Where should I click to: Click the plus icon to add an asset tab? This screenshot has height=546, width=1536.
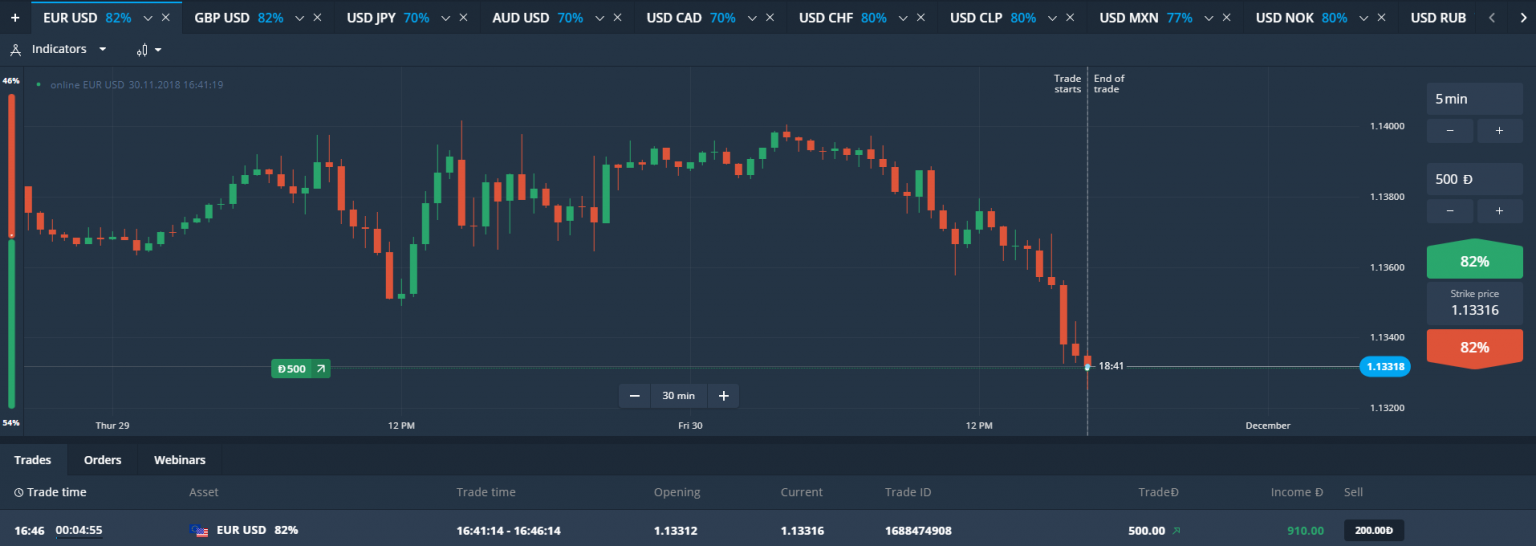pyautogui.click(x=15, y=18)
